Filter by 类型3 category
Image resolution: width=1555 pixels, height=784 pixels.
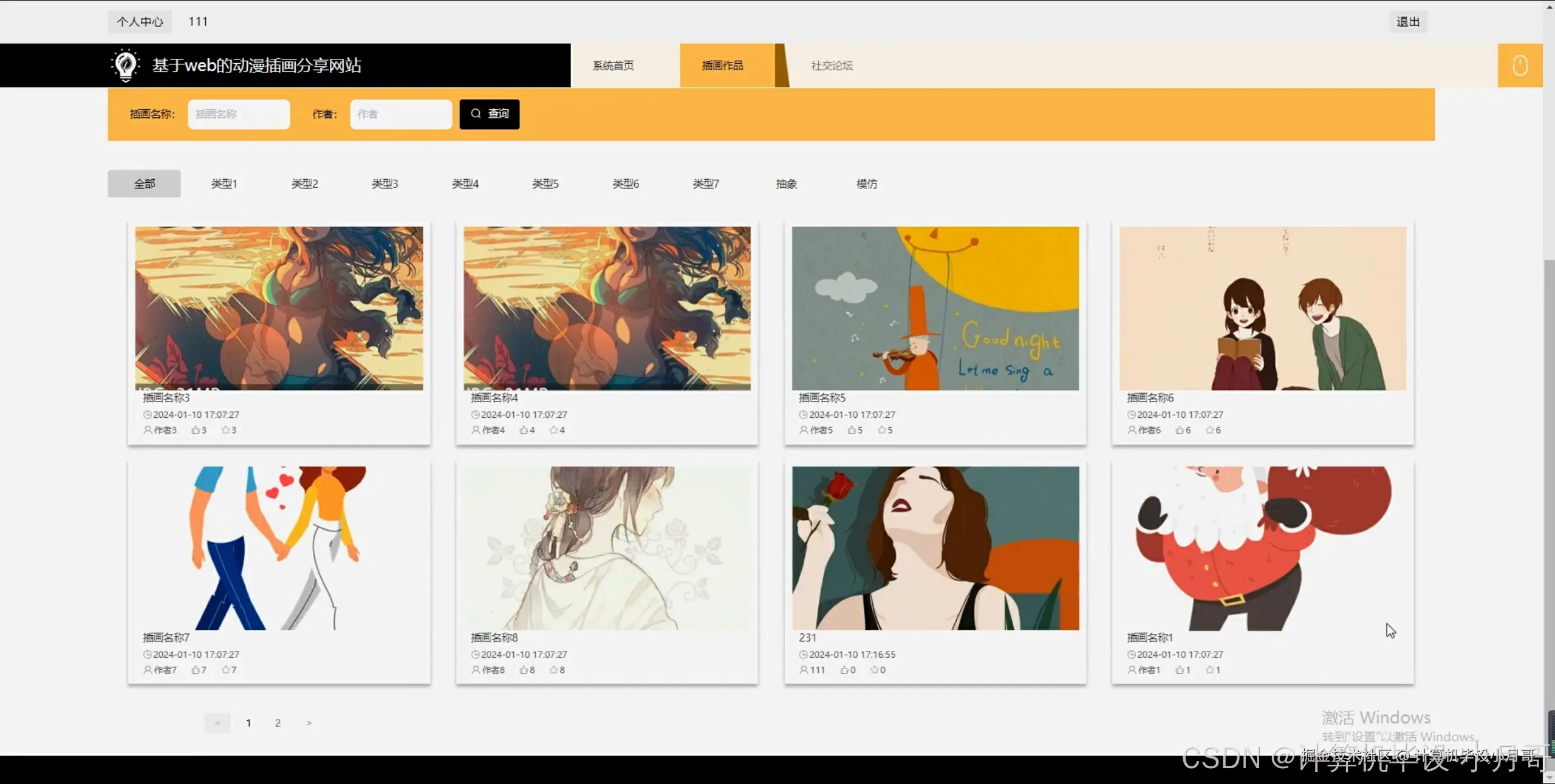pyautogui.click(x=384, y=183)
